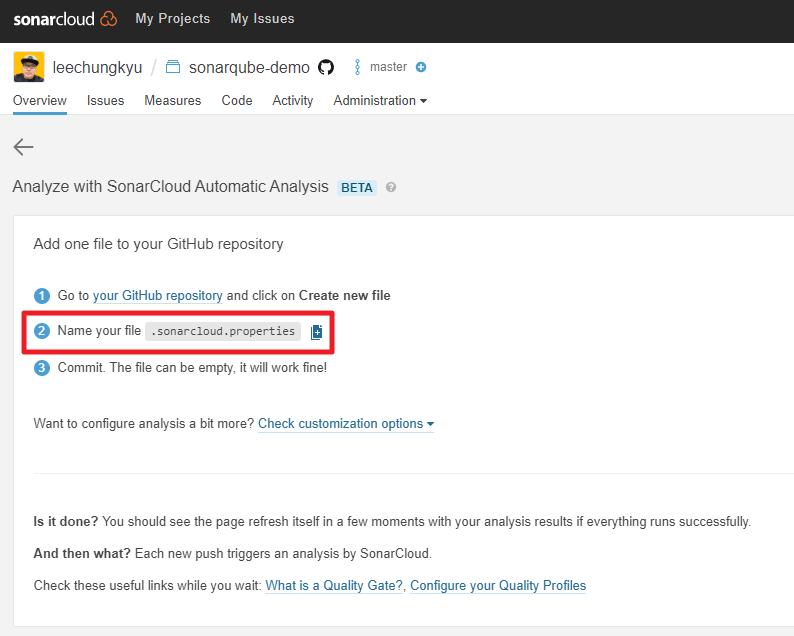Viewport: 794px width, 636px height.
Task: Click the blue plus icon beside master
Action: (x=421, y=67)
